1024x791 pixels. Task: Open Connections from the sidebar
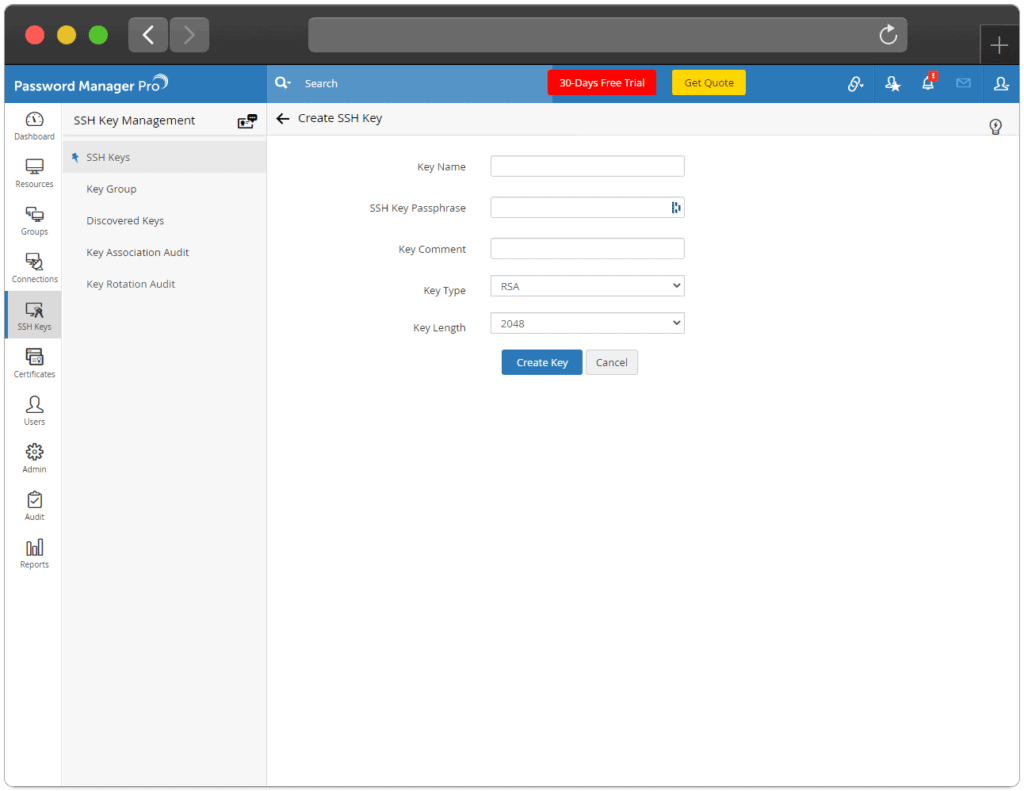[x=34, y=268]
